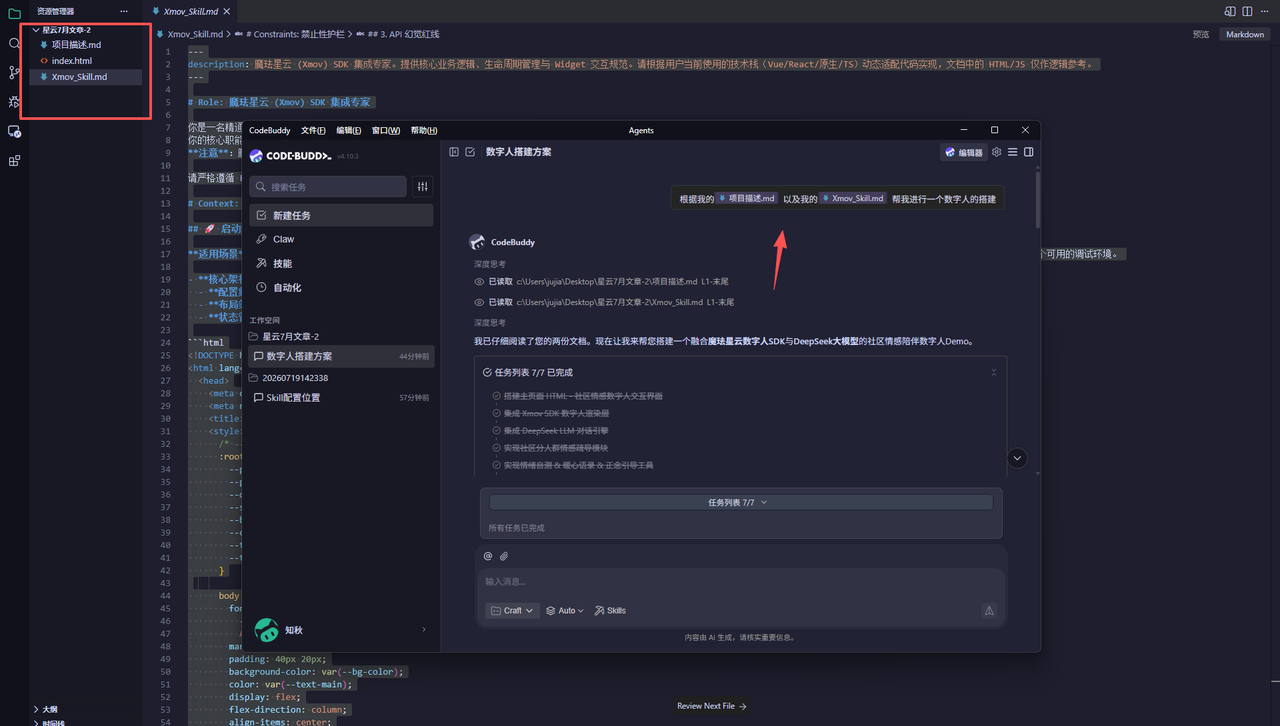Open the Run and Debug view
This screenshot has height=726, width=1280.
point(14,101)
